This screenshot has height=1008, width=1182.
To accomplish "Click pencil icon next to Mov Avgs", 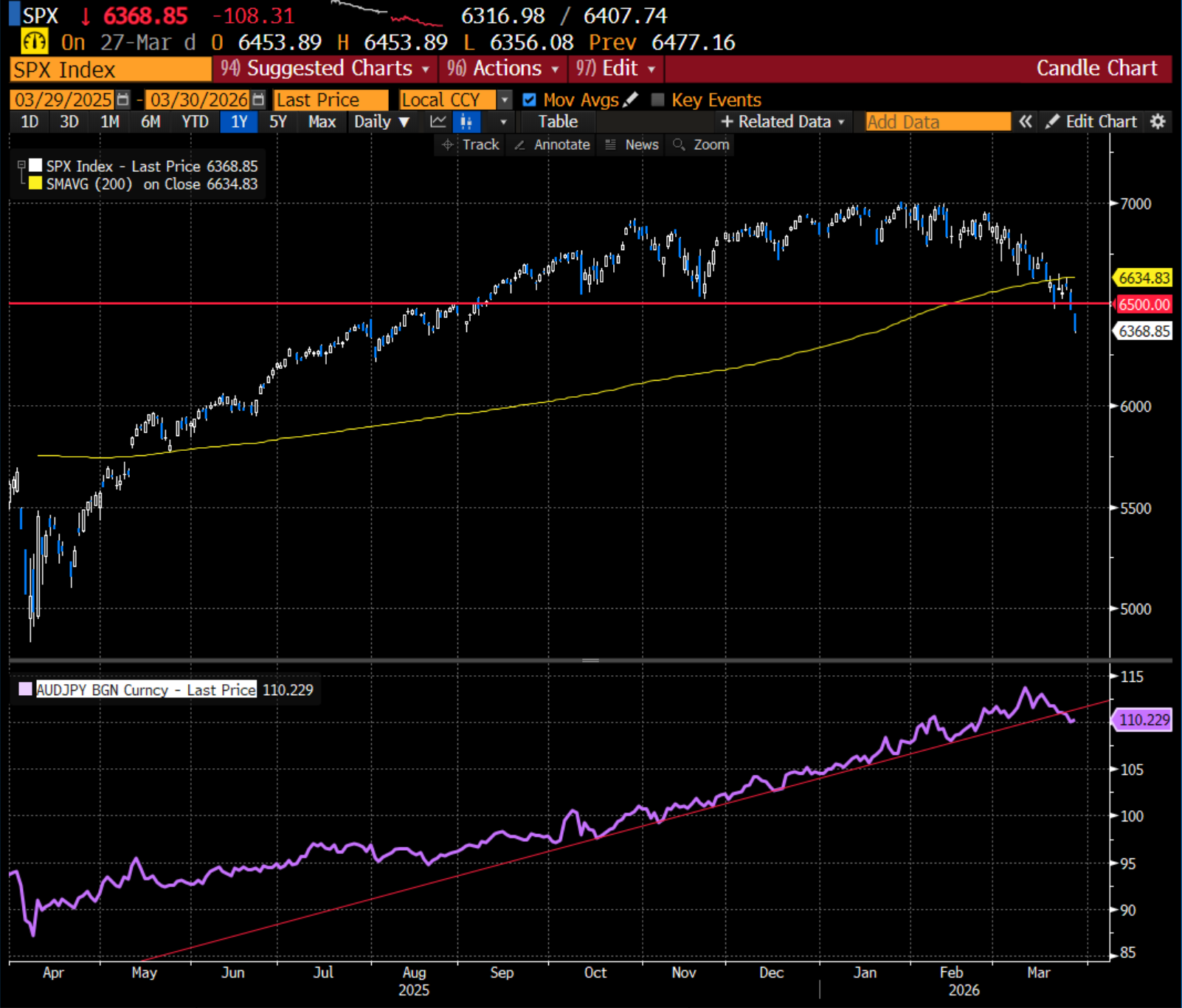I will coord(630,100).
